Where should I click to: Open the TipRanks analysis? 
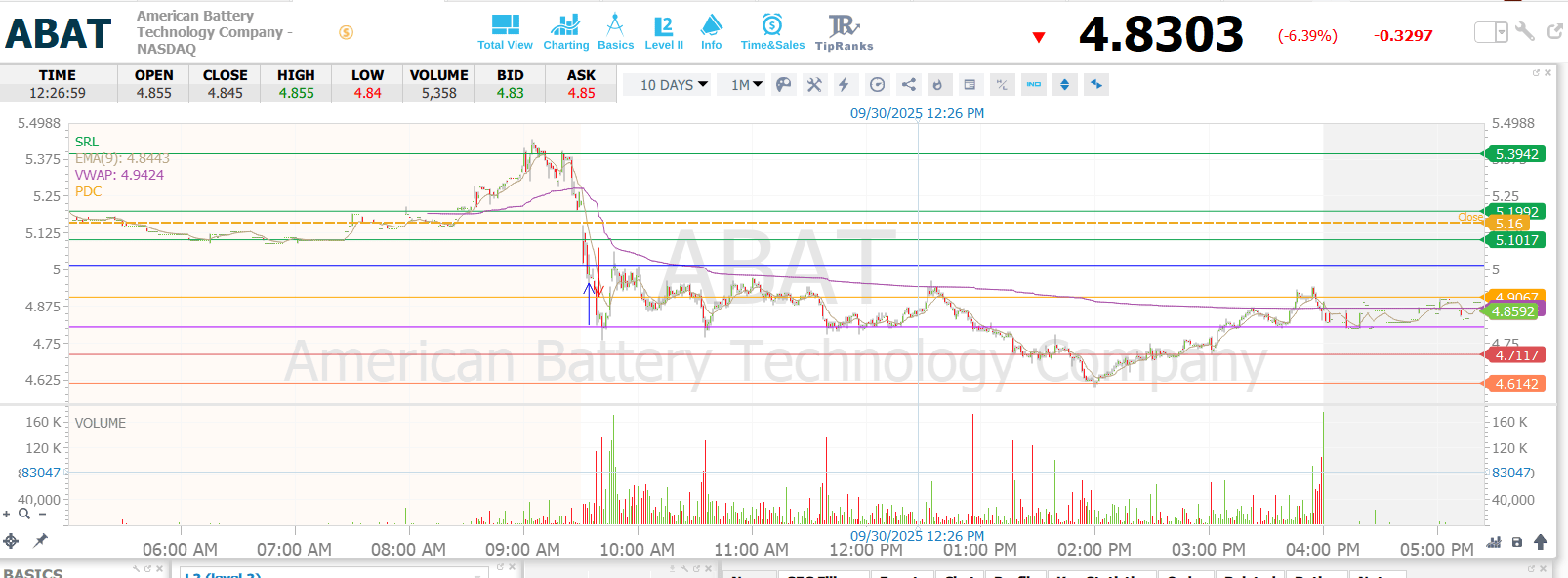coord(844,31)
